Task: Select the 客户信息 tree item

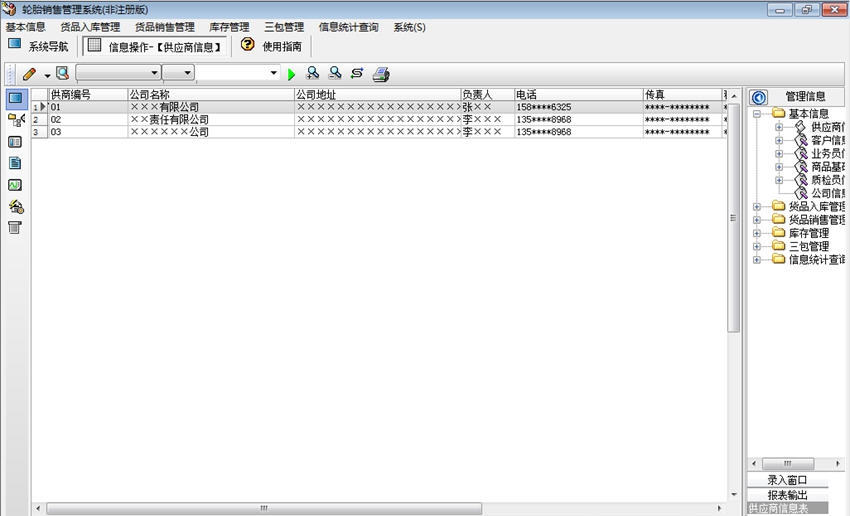Action: click(x=827, y=140)
